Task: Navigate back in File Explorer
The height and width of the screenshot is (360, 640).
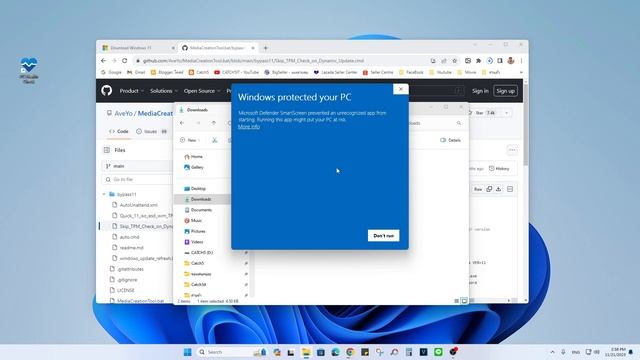Action: tap(182, 123)
